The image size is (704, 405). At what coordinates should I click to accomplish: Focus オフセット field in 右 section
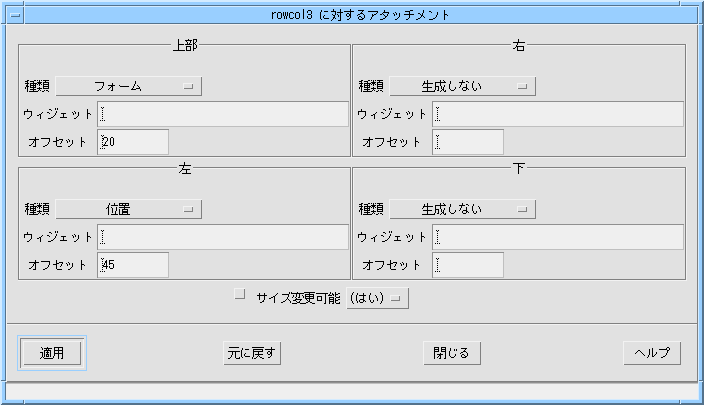point(468,142)
